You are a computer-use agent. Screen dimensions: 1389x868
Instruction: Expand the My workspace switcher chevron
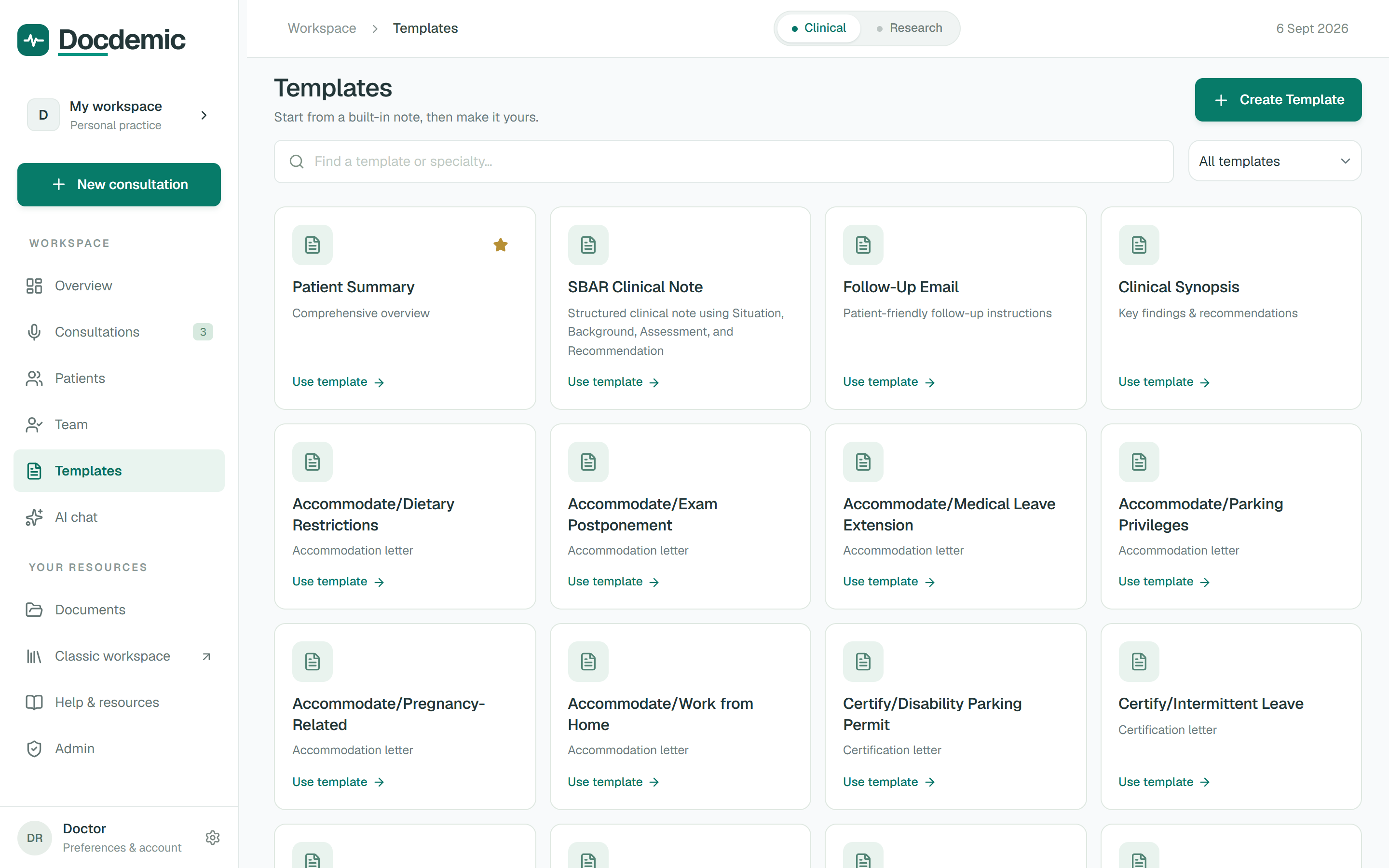coord(204,115)
